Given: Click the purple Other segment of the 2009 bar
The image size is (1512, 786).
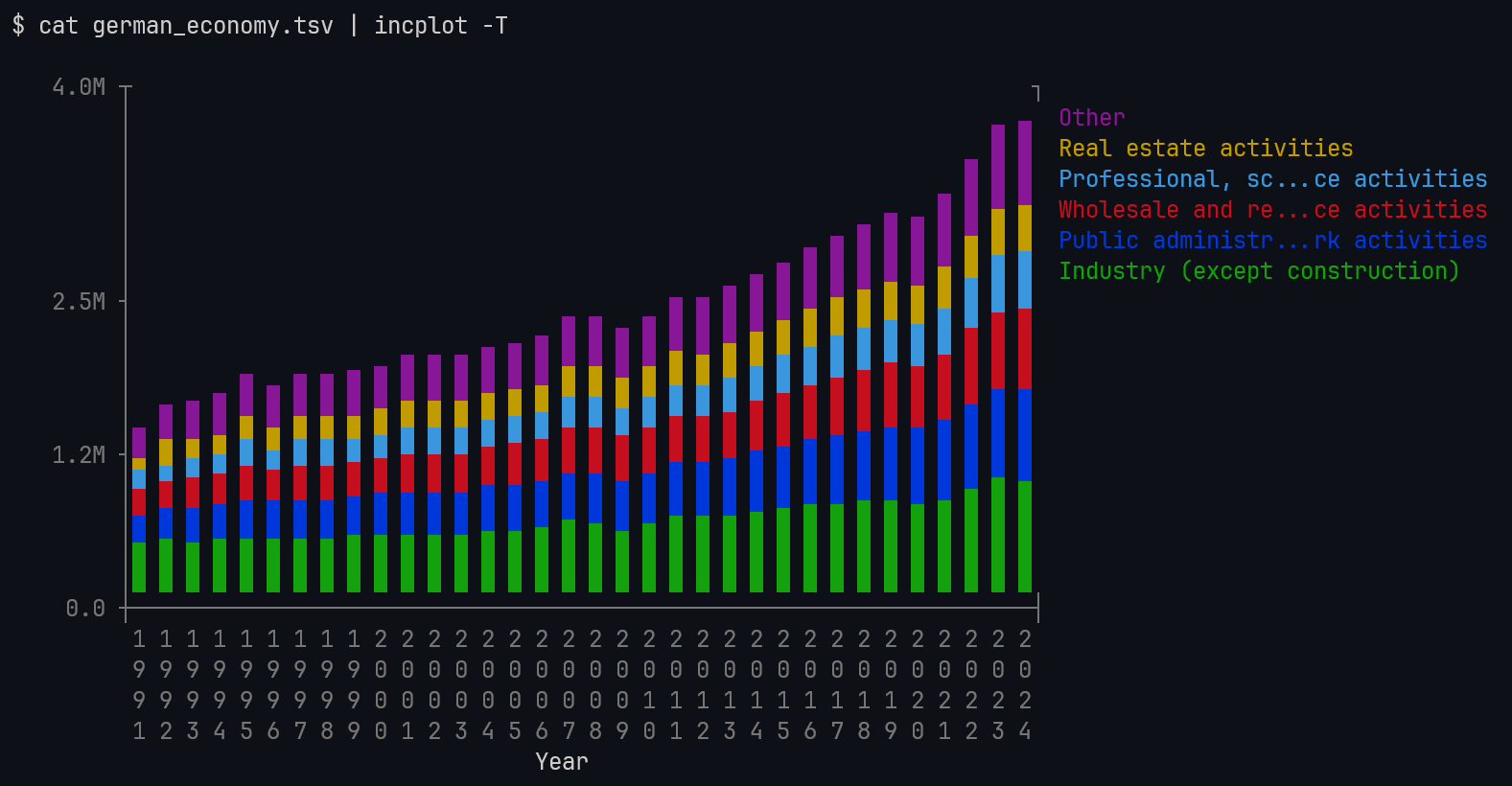Looking at the screenshot, I should [x=622, y=353].
